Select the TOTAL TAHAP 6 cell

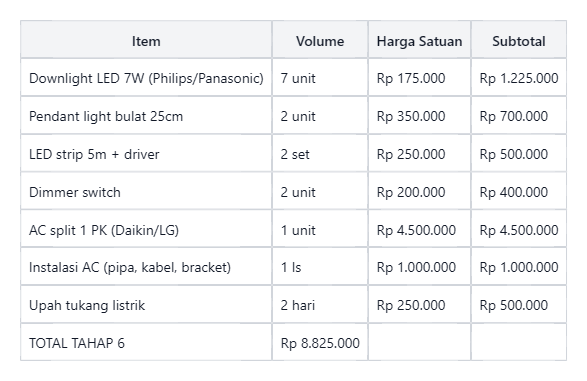tap(146, 342)
